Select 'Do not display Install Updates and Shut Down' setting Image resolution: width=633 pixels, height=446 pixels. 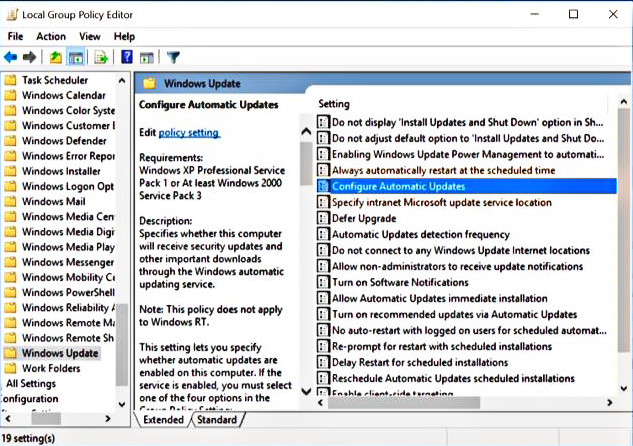point(467,122)
